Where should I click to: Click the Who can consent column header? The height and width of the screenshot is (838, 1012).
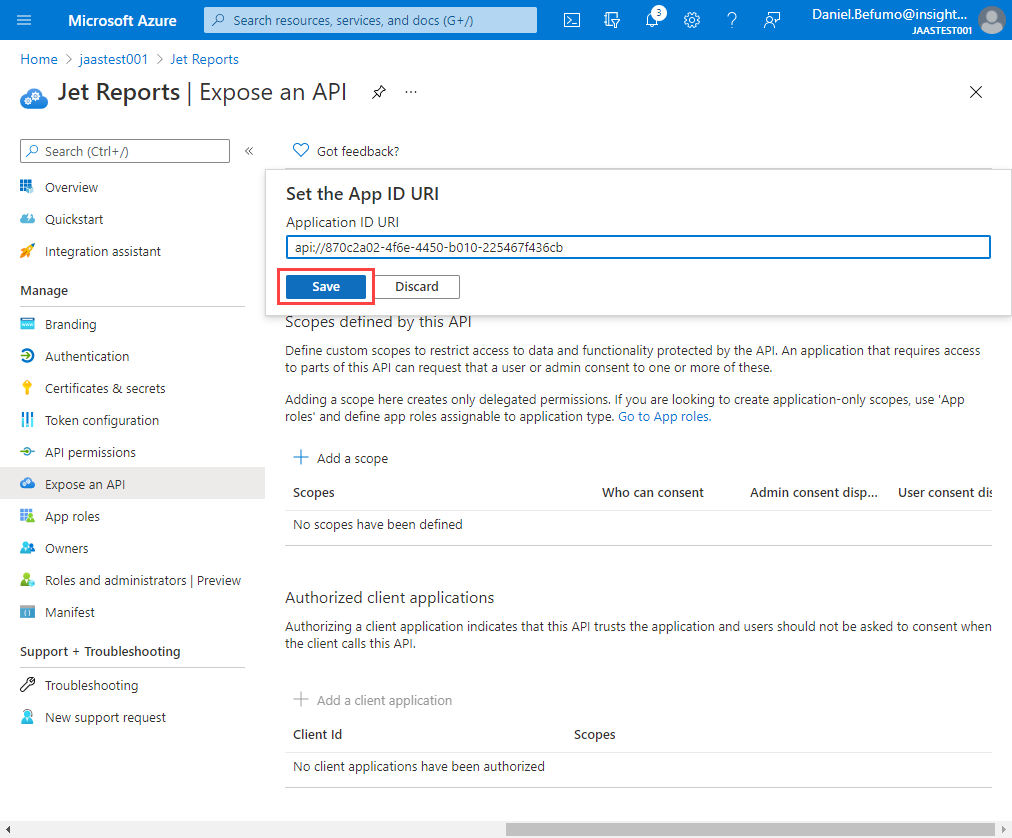coord(653,493)
